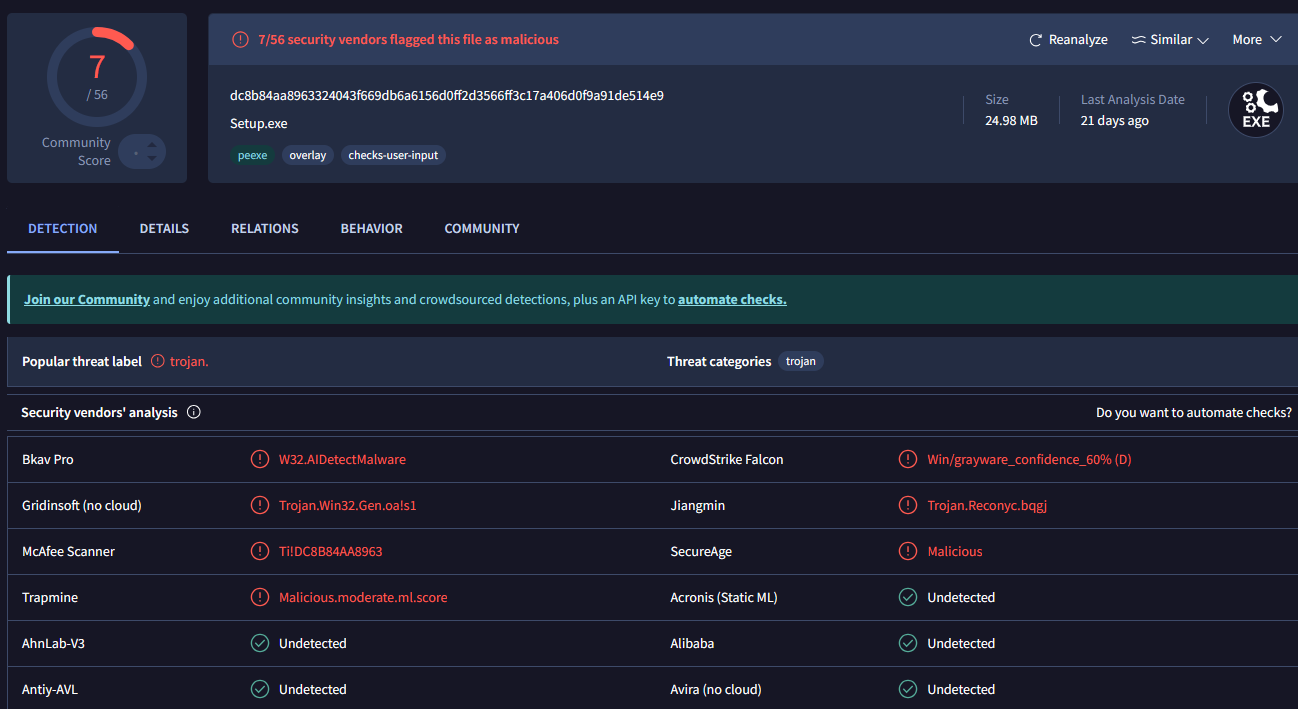Viewport: 1298px width, 709px height.
Task: Open the Relations tab
Action: 265,228
